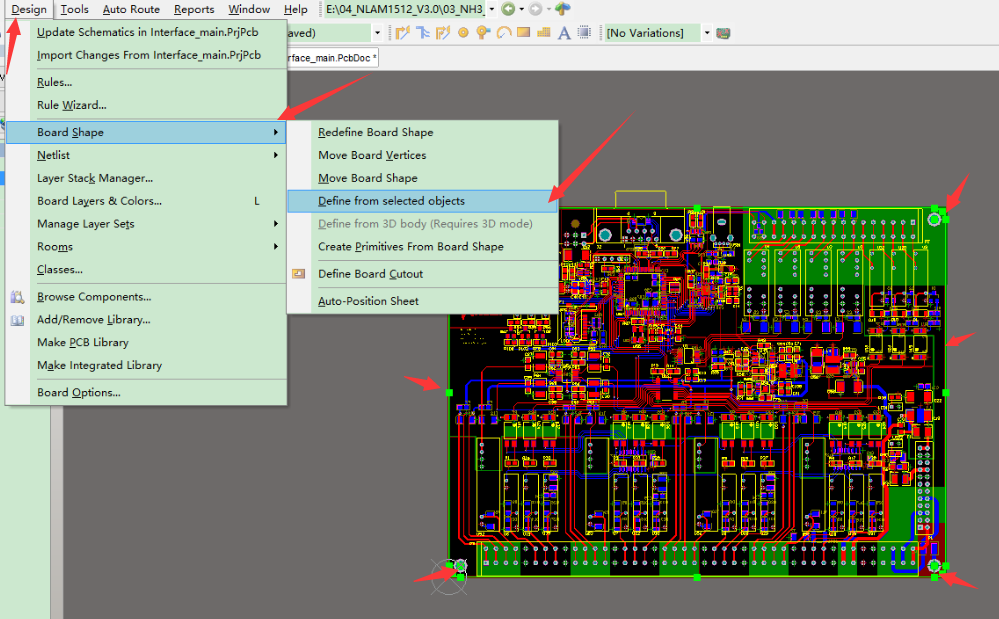Select the Interactively Route Multiple Connections tool
Image resolution: width=999 pixels, height=619 pixels.
[425, 32]
